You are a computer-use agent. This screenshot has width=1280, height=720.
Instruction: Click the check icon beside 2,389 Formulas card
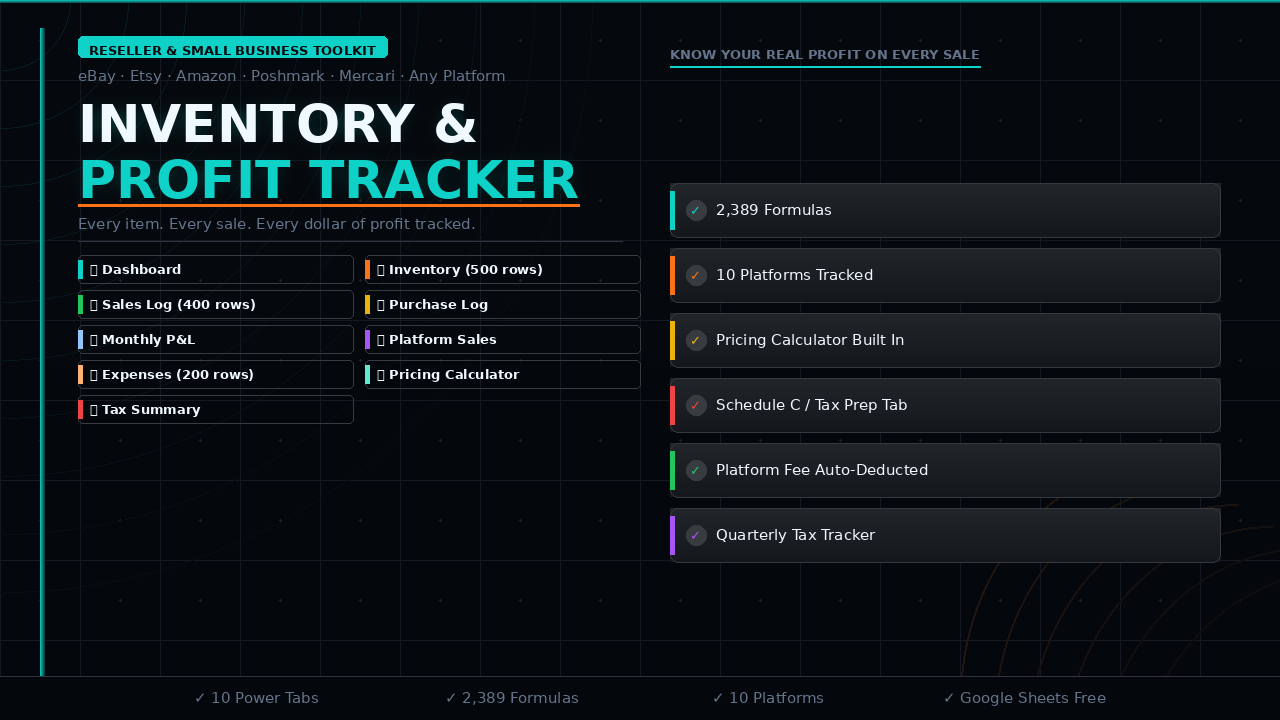pyautogui.click(x=696, y=210)
